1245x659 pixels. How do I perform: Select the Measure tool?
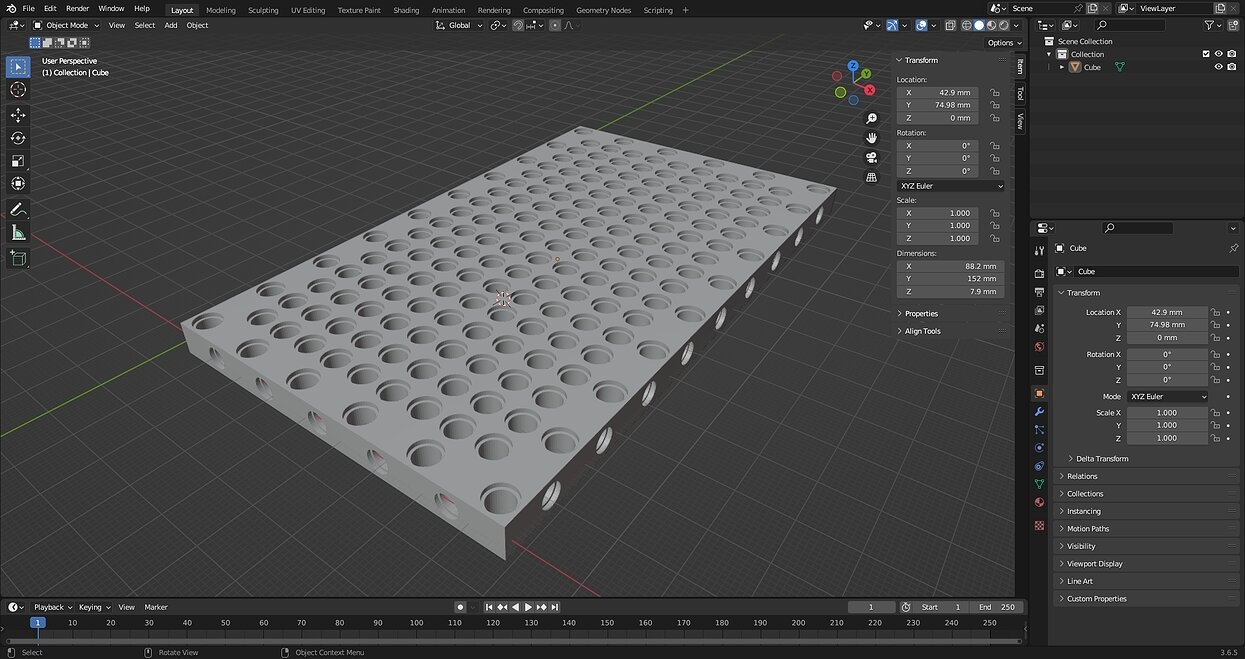click(x=18, y=233)
